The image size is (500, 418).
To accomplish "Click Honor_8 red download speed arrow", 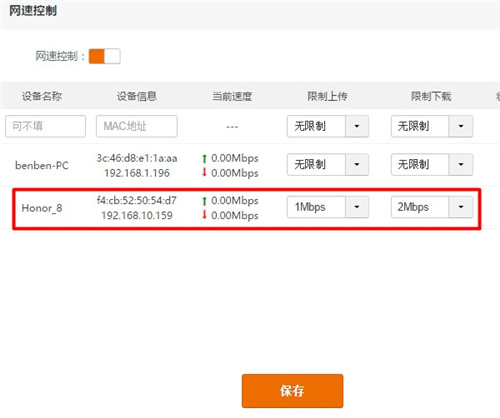I will tap(204, 215).
